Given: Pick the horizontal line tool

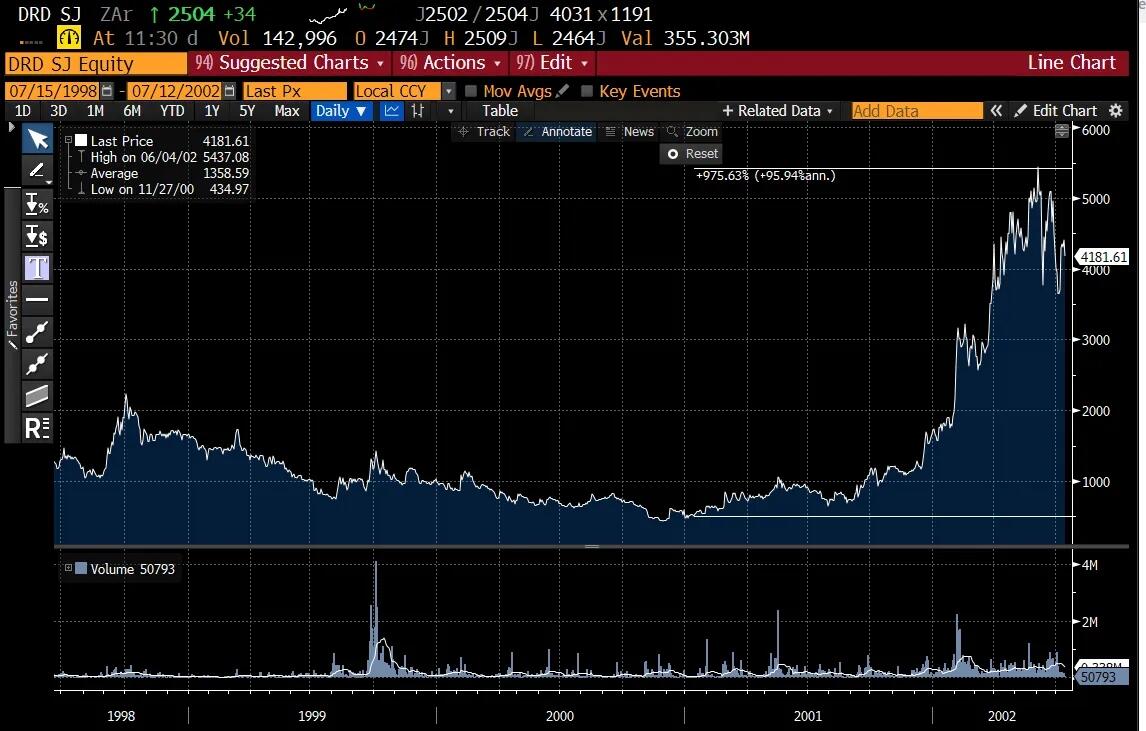Looking at the screenshot, I should [37, 299].
